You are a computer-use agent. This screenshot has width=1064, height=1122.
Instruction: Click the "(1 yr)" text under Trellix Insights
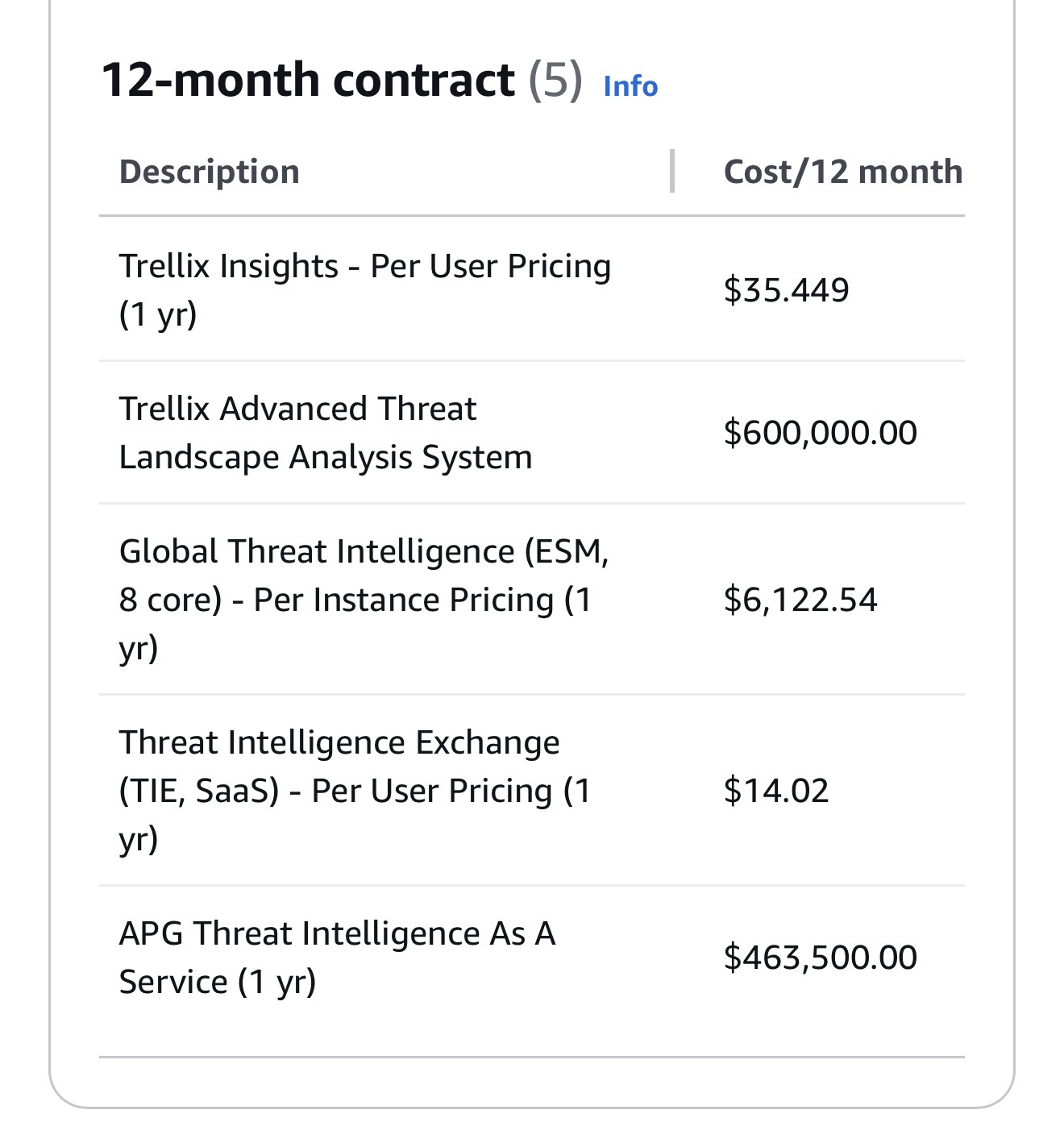[x=158, y=314]
